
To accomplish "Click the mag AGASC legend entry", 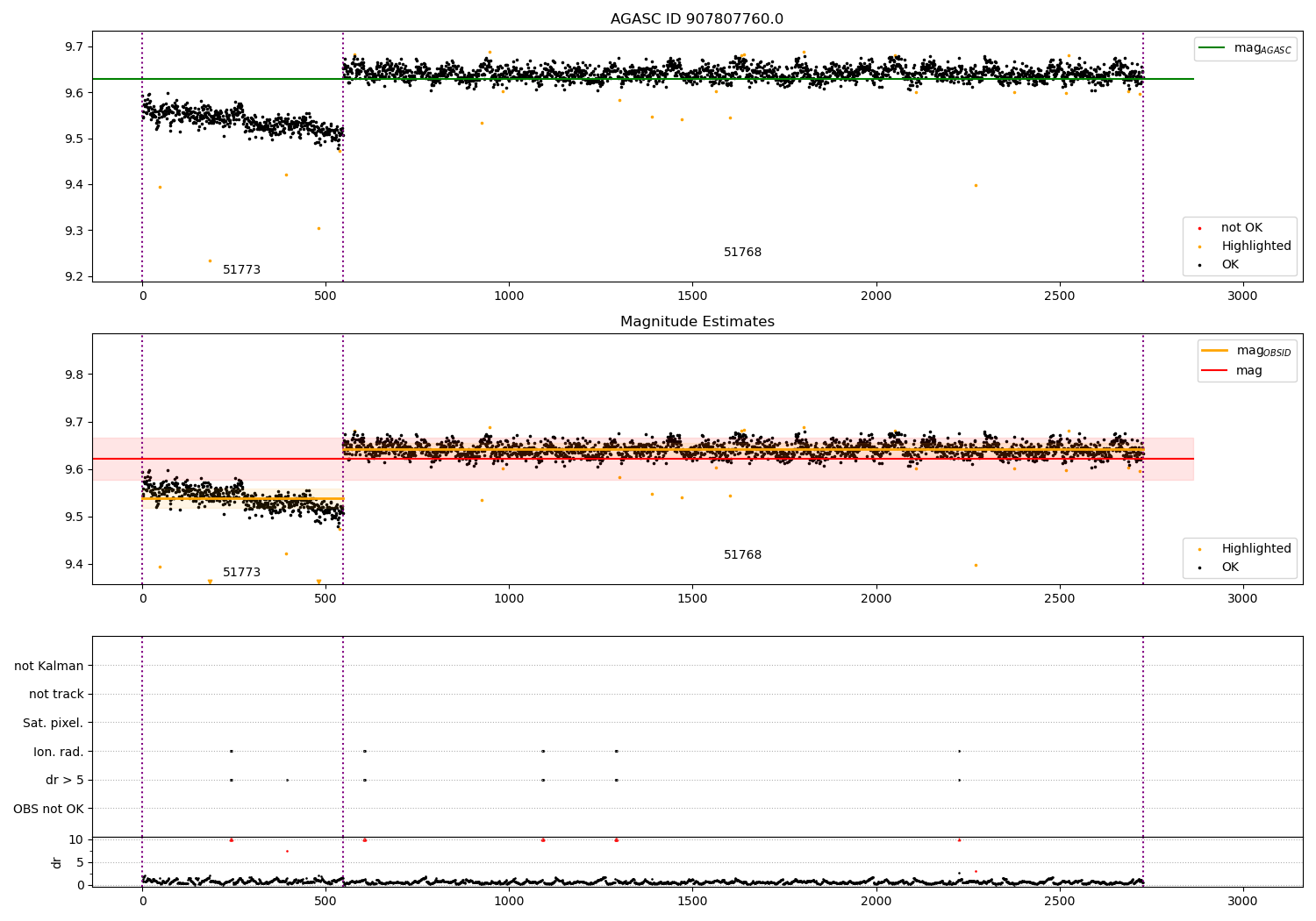I will coord(1246,48).
